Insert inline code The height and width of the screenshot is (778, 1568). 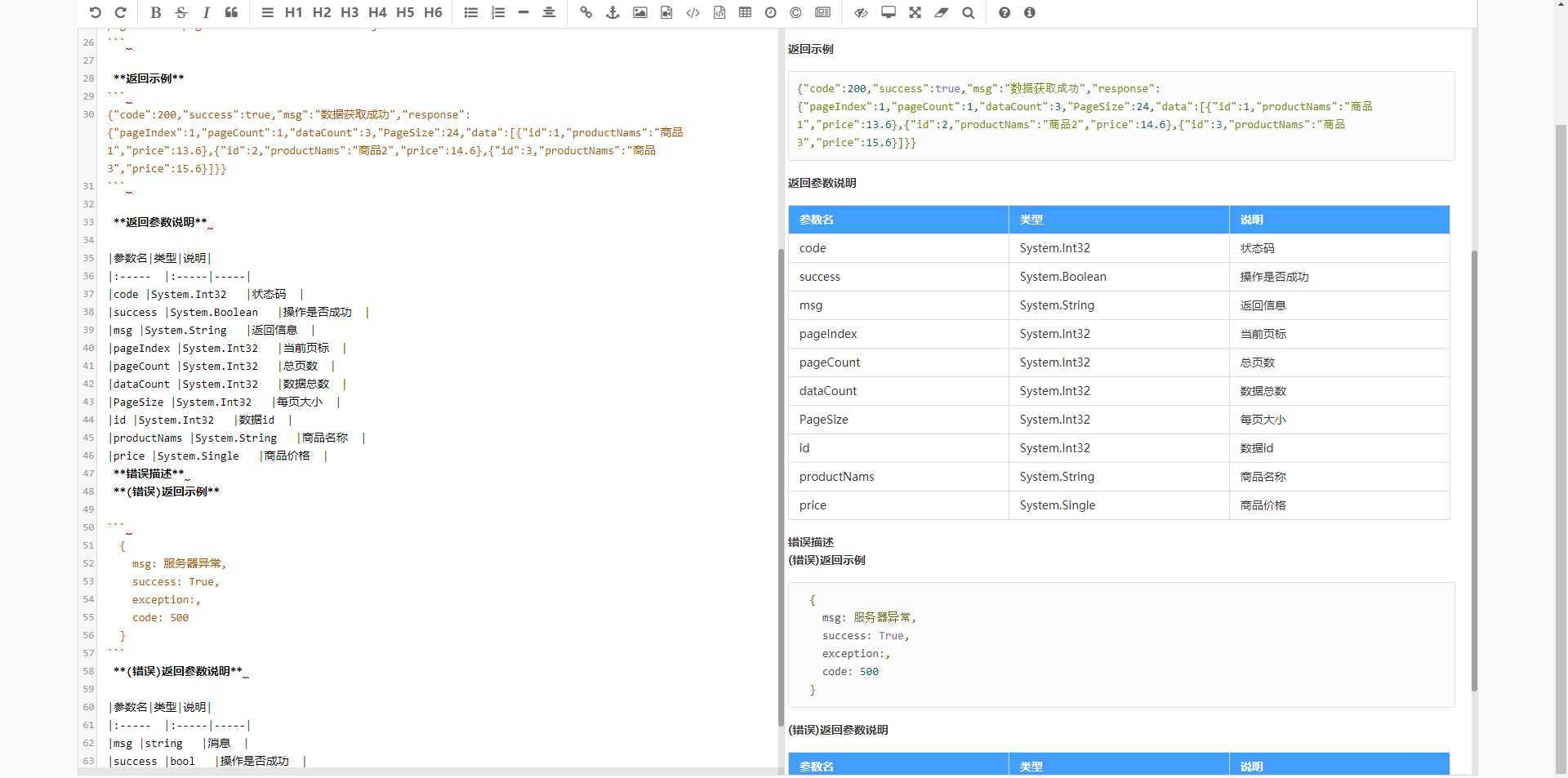point(693,12)
